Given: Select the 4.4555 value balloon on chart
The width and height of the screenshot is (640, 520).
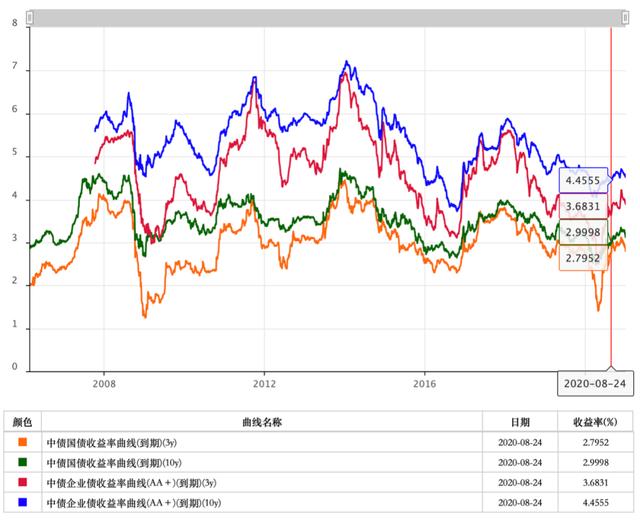Looking at the screenshot, I should click(583, 180).
